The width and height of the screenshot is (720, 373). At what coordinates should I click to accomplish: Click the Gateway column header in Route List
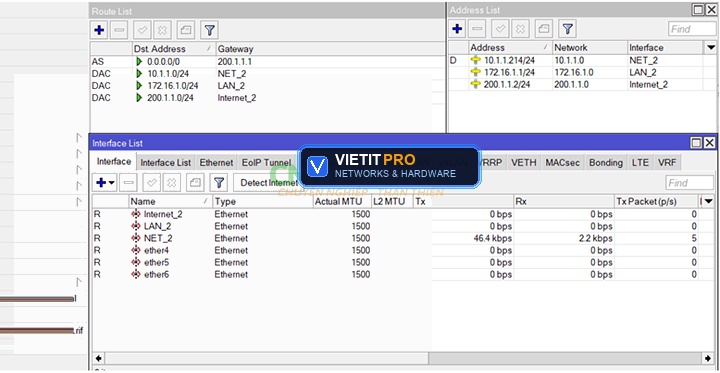coord(330,49)
